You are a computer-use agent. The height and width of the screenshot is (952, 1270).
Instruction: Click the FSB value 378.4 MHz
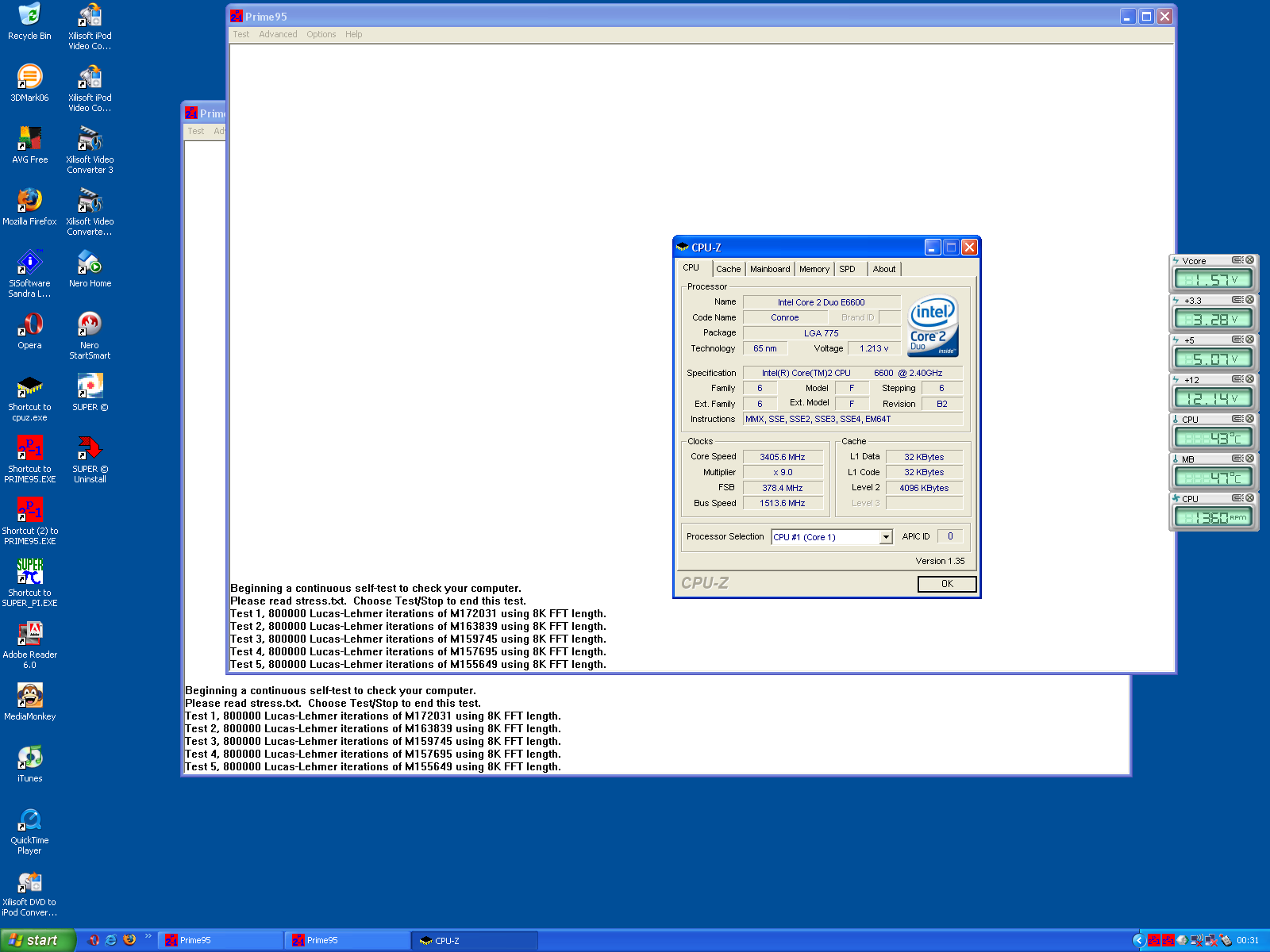tap(783, 488)
